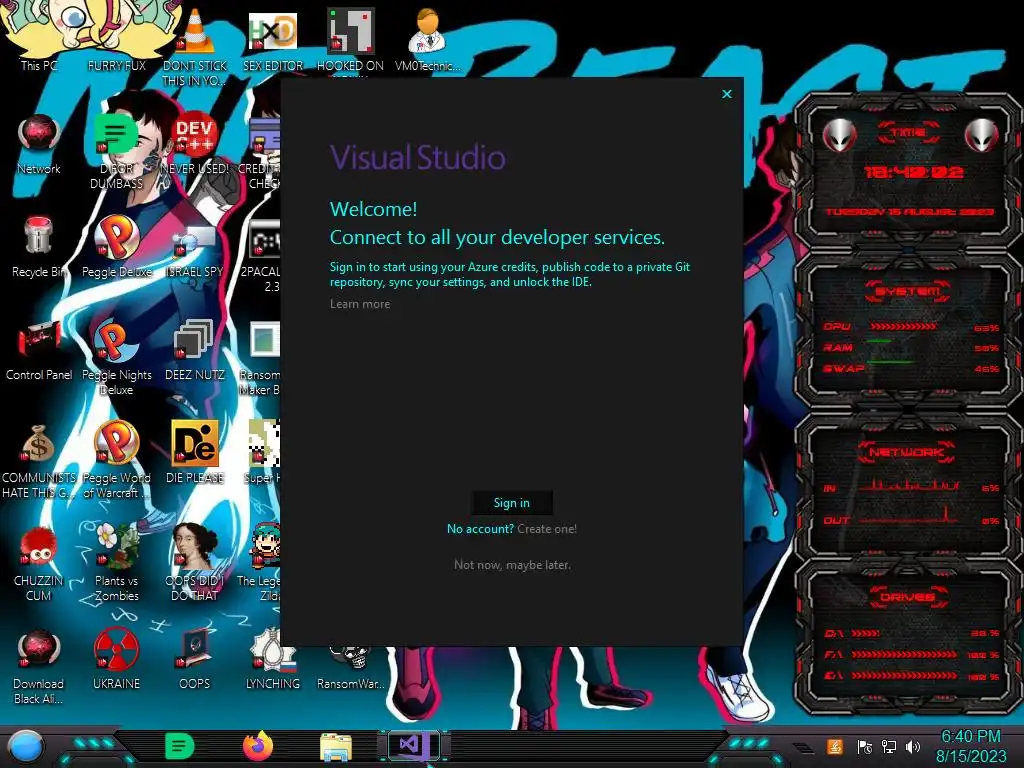This screenshot has width=1024, height=768.
Task: Select the DIE PLEASE icon
Action: point(195,452)
